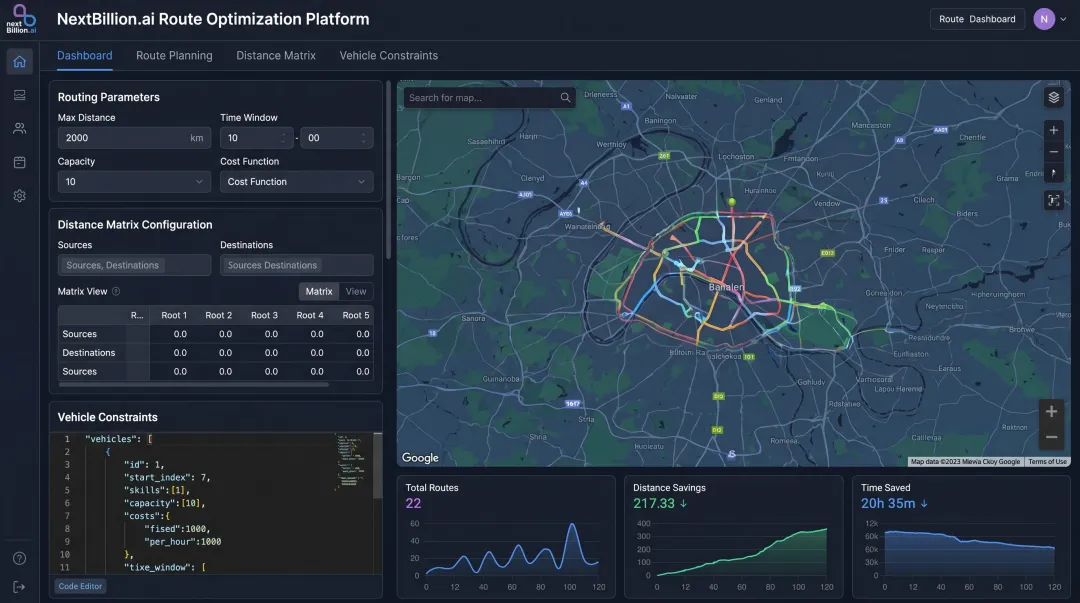Click the map search magnifier icon
This screenshot has height=603, width=1080.
tap(565, 98)
